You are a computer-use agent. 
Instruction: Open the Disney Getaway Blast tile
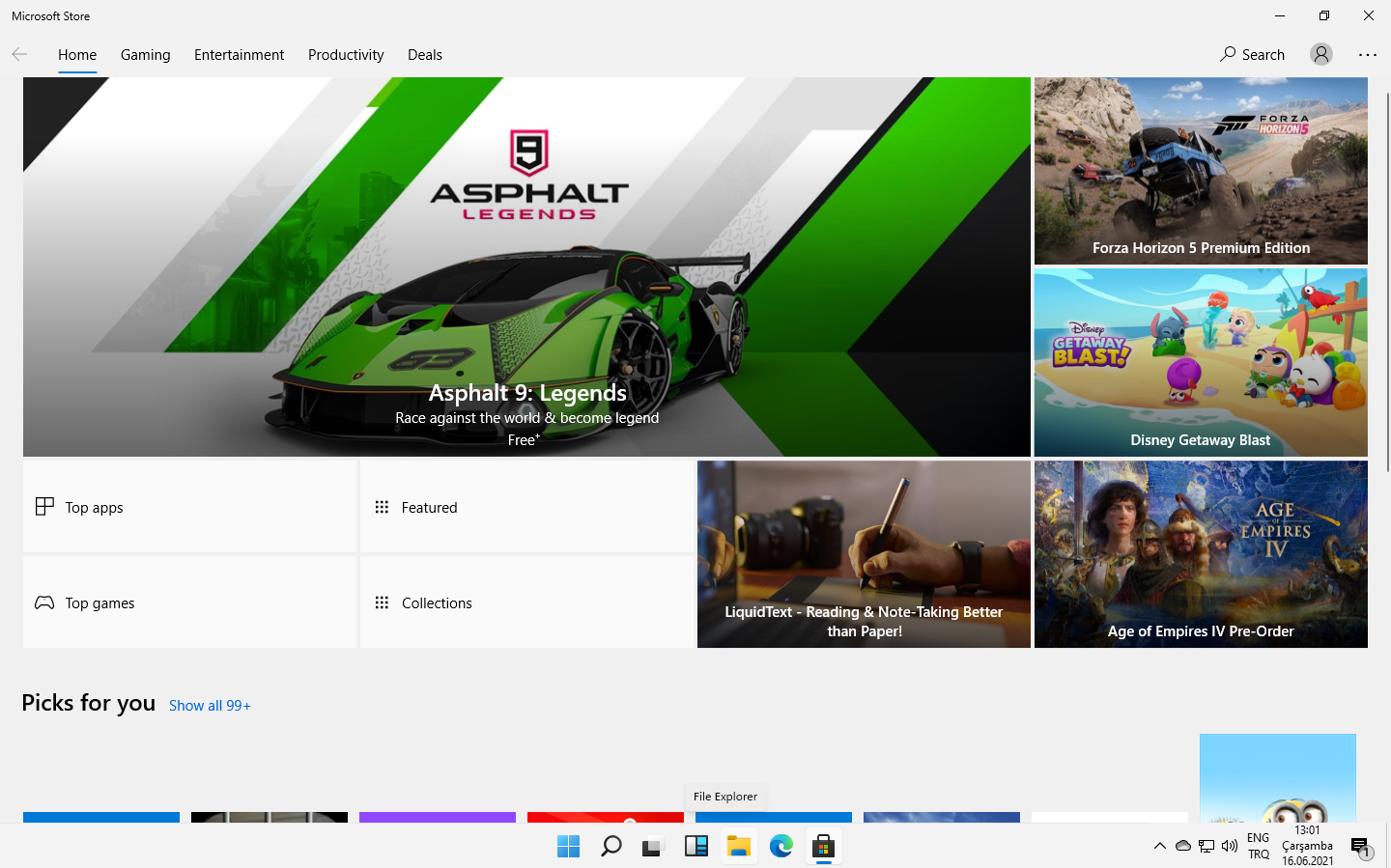(1201, 362)
